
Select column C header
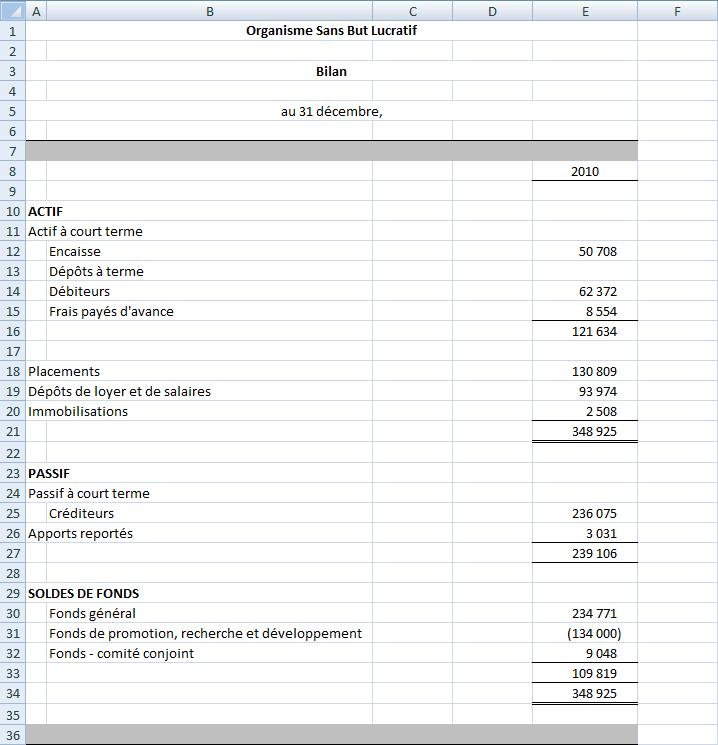[412, 11]
